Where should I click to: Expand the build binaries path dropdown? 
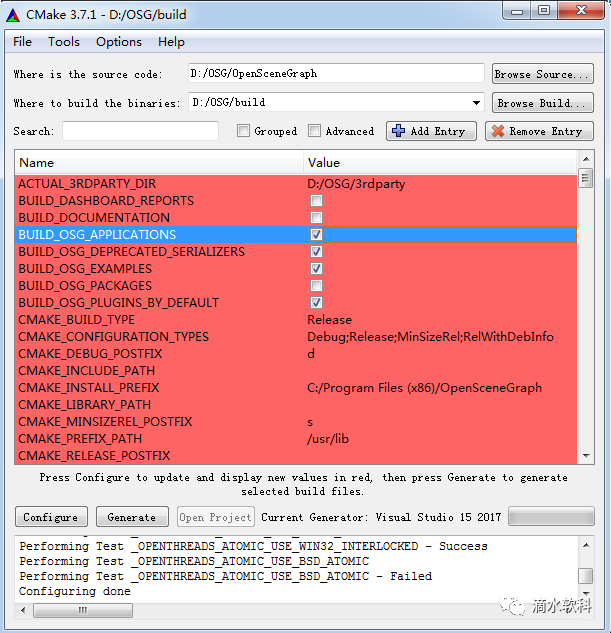coord(476,103)
